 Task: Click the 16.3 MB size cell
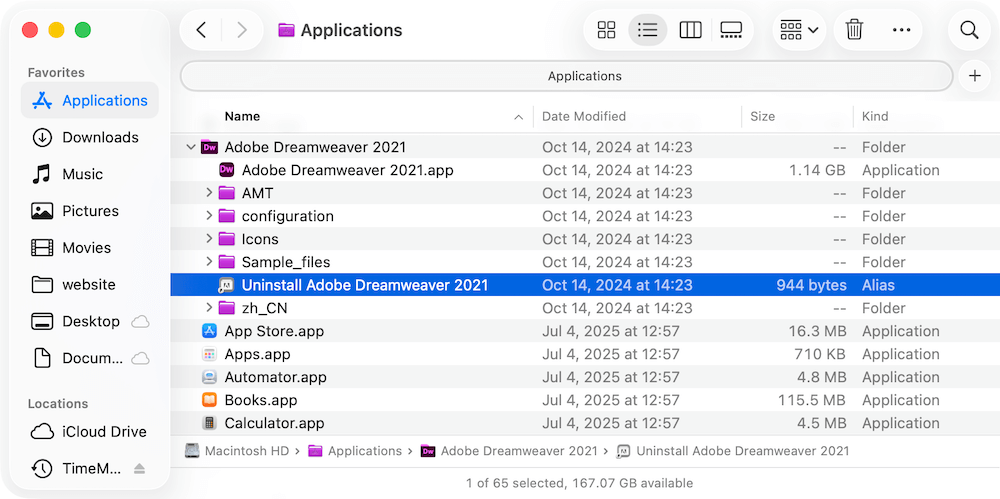(x=817, y=331)
